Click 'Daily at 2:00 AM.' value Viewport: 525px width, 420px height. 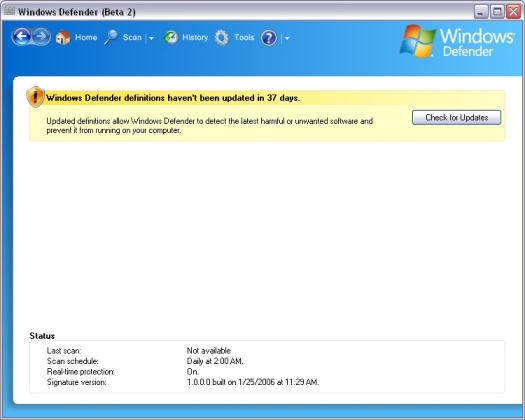215,361
